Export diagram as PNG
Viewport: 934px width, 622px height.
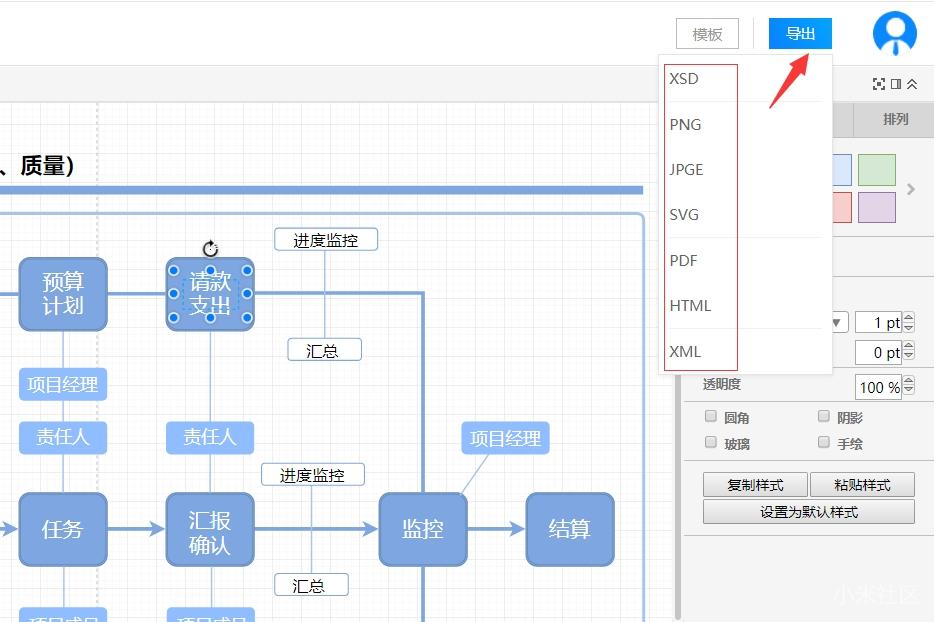(x=685, y=125)
